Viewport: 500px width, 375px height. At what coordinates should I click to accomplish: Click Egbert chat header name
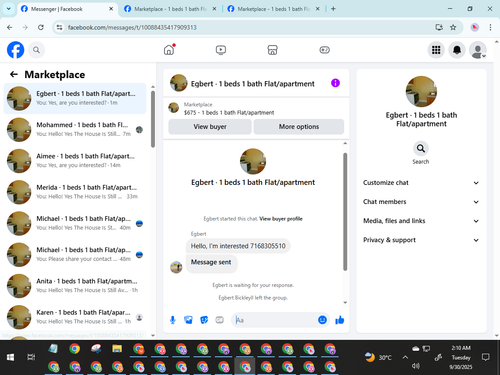252,84
